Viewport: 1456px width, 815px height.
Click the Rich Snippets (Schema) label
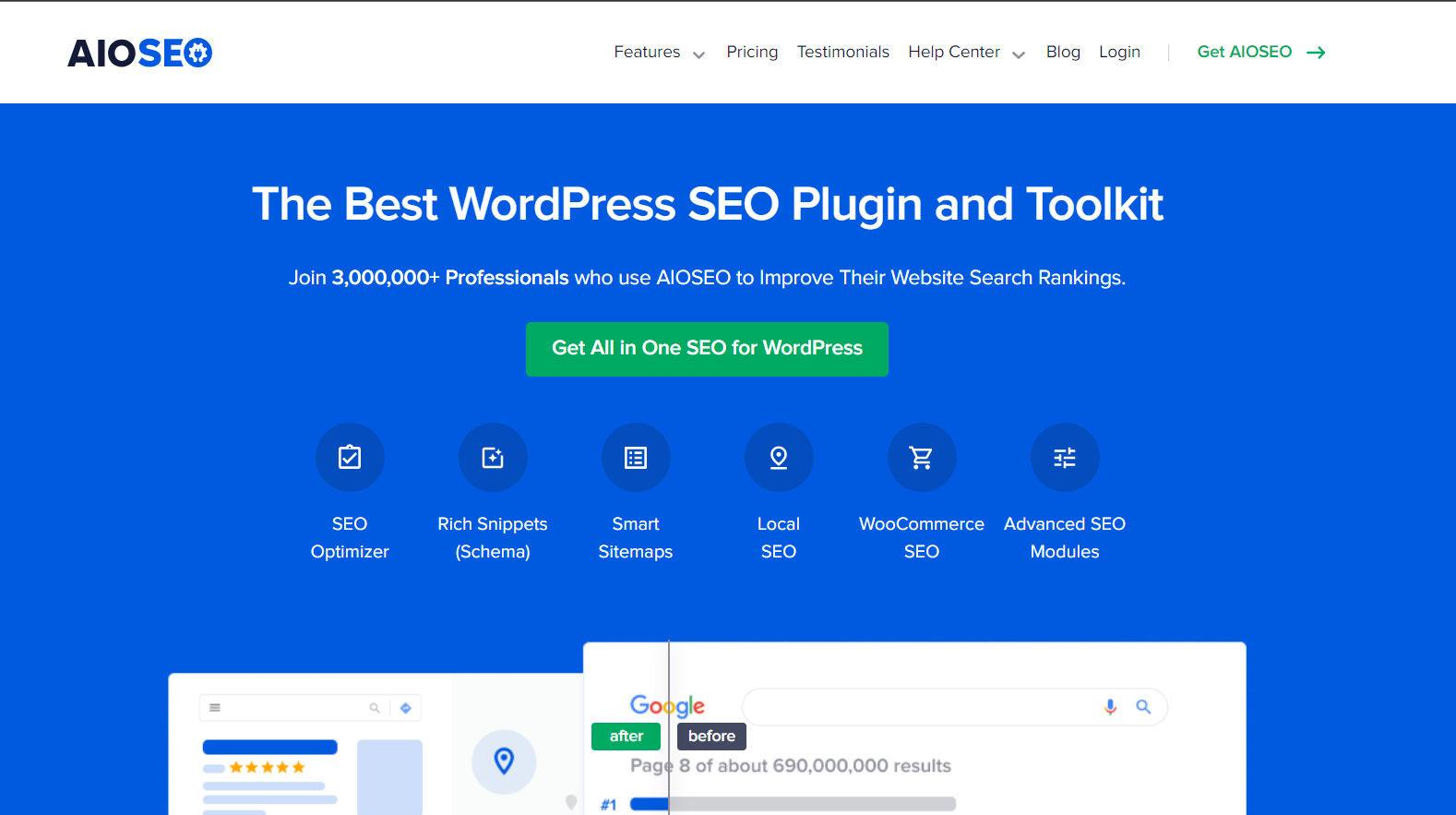point(493,538)
